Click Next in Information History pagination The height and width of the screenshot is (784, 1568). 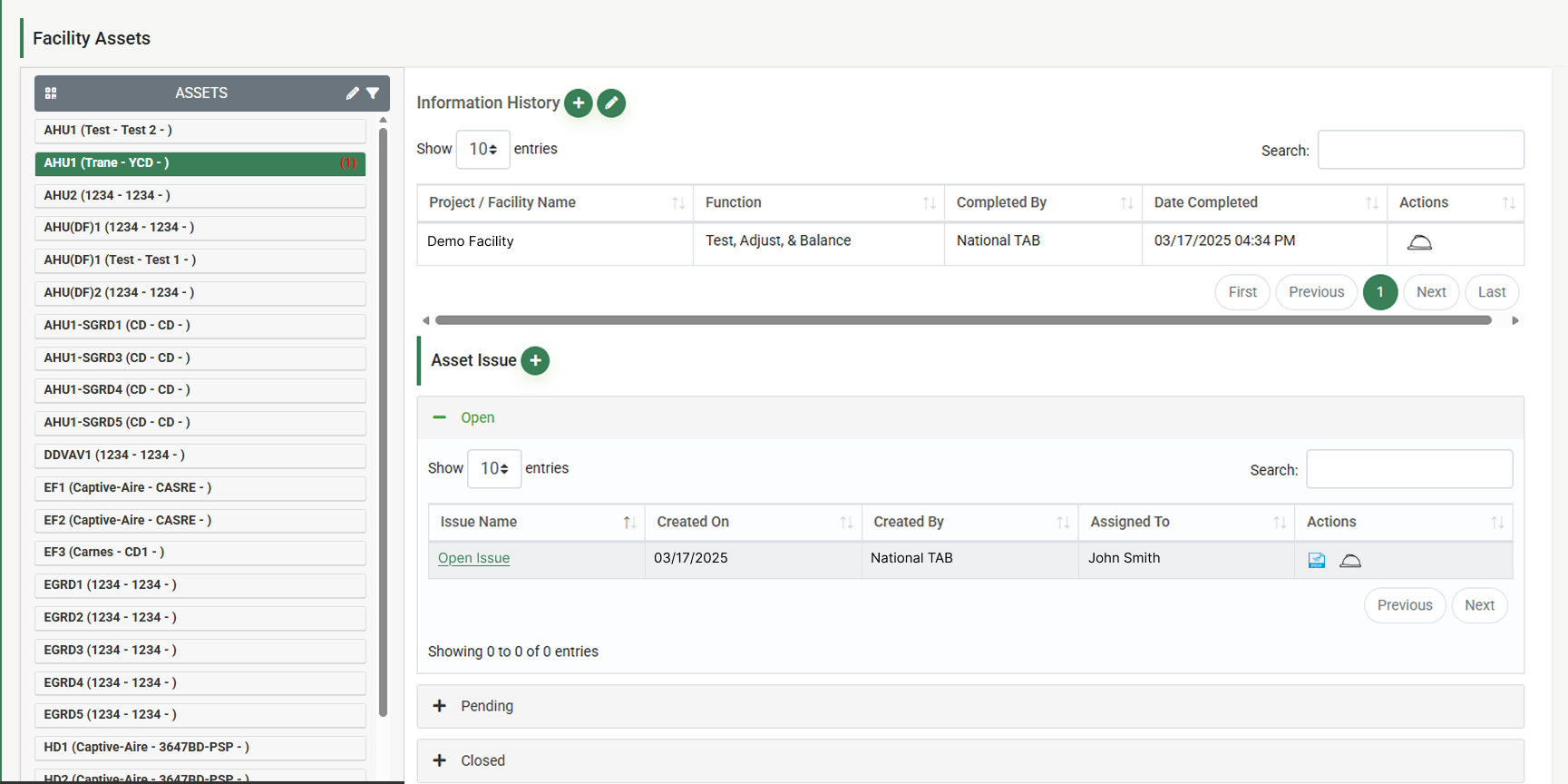click(x=1431, y=292)
